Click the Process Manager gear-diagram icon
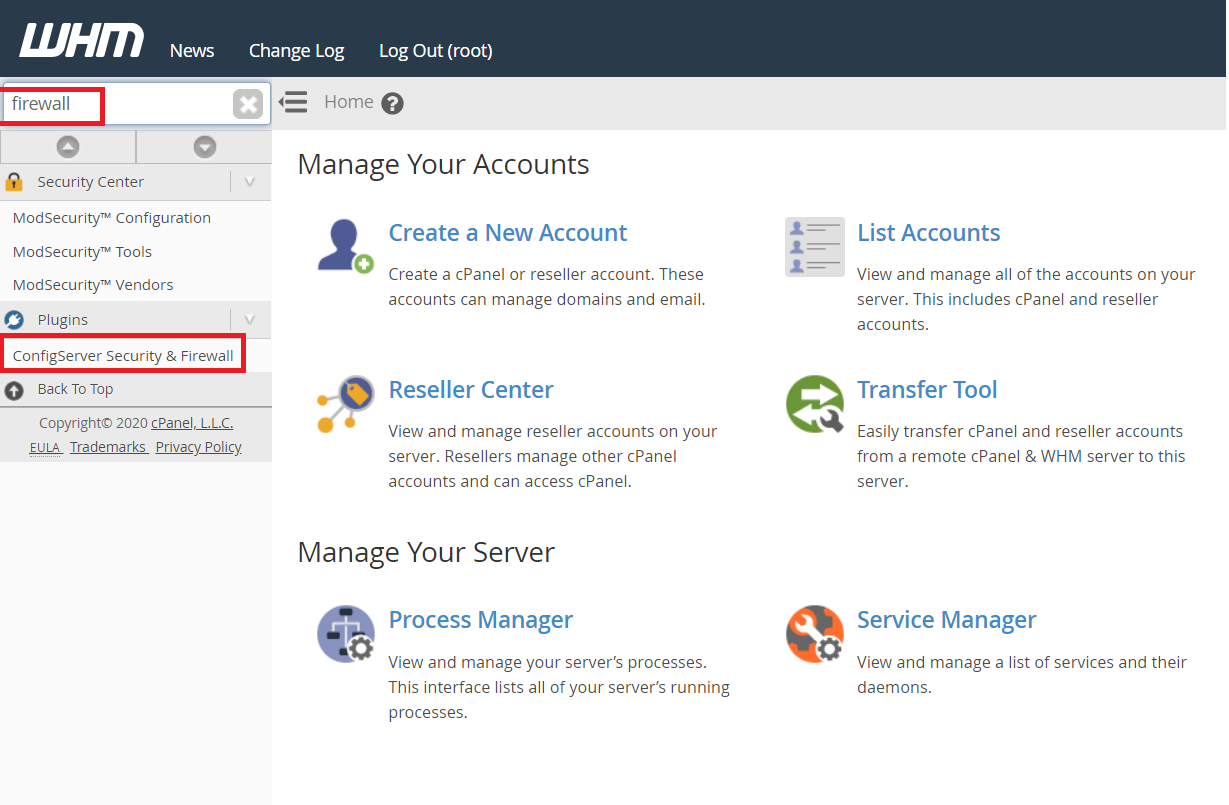Screen dimensions: 1229x805 (x=346, y=634)
